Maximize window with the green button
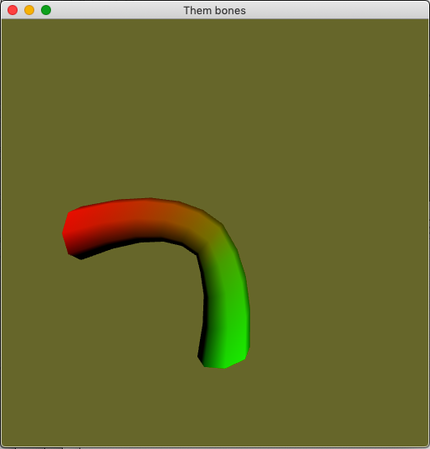 point(46,10)
